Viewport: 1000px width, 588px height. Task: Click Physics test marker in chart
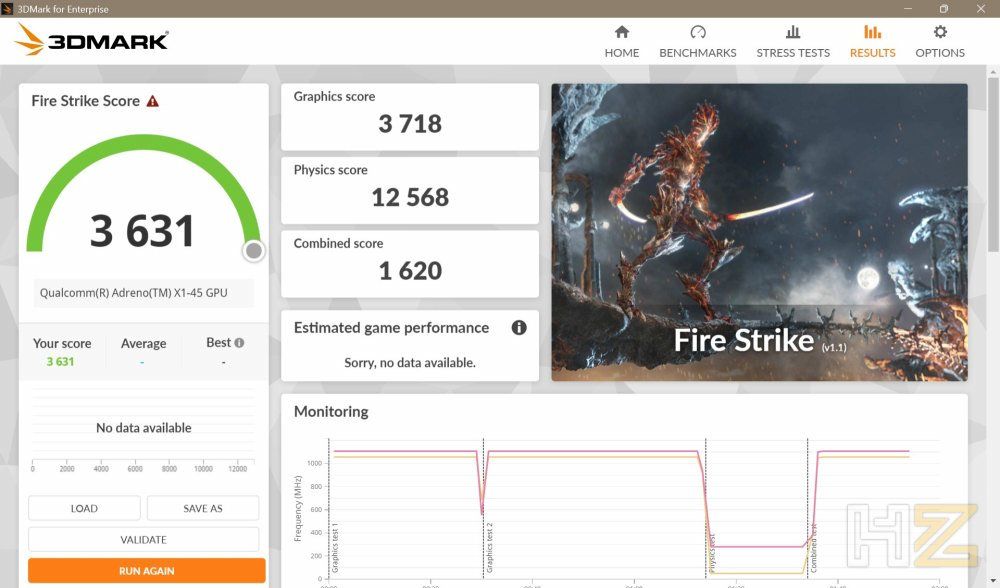click(x=712, y=552)
